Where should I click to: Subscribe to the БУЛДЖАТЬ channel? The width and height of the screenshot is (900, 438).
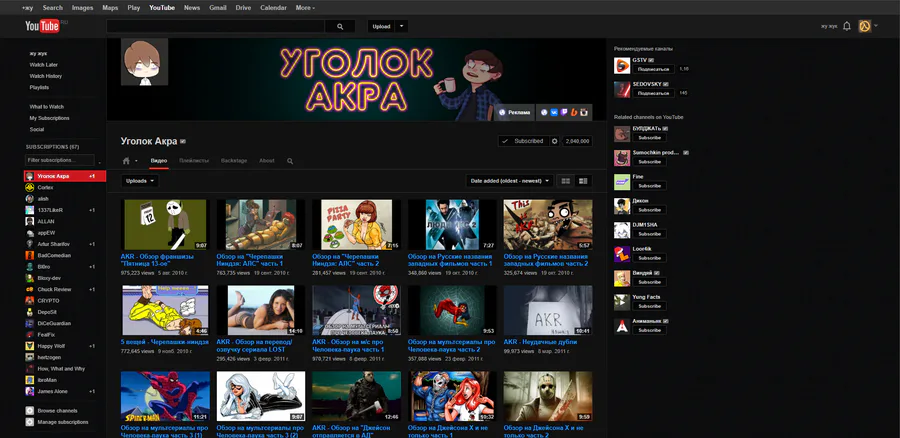pos(649,138)
